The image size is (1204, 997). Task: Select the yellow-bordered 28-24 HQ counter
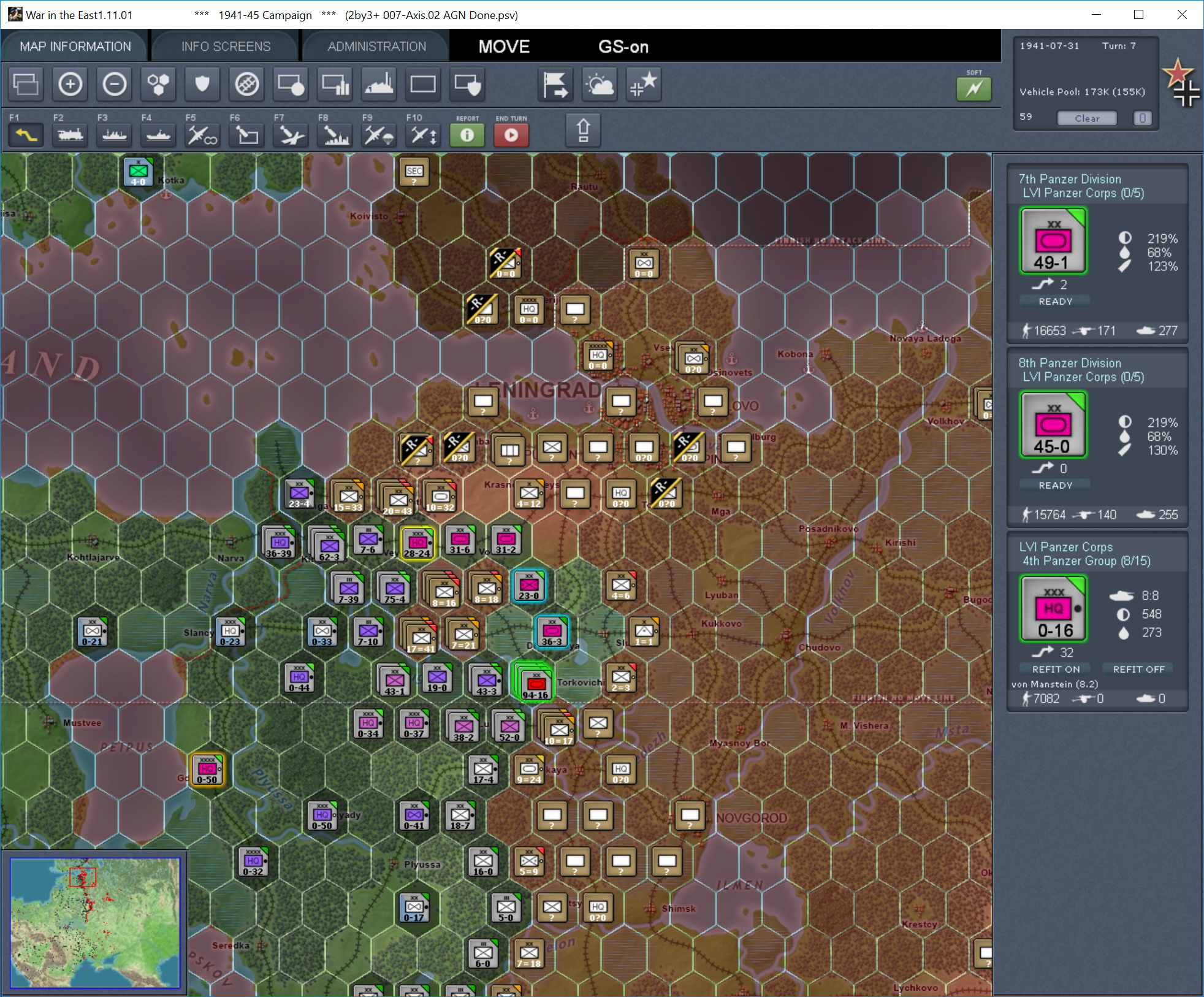pyautogui.click(x=417, y=543)
